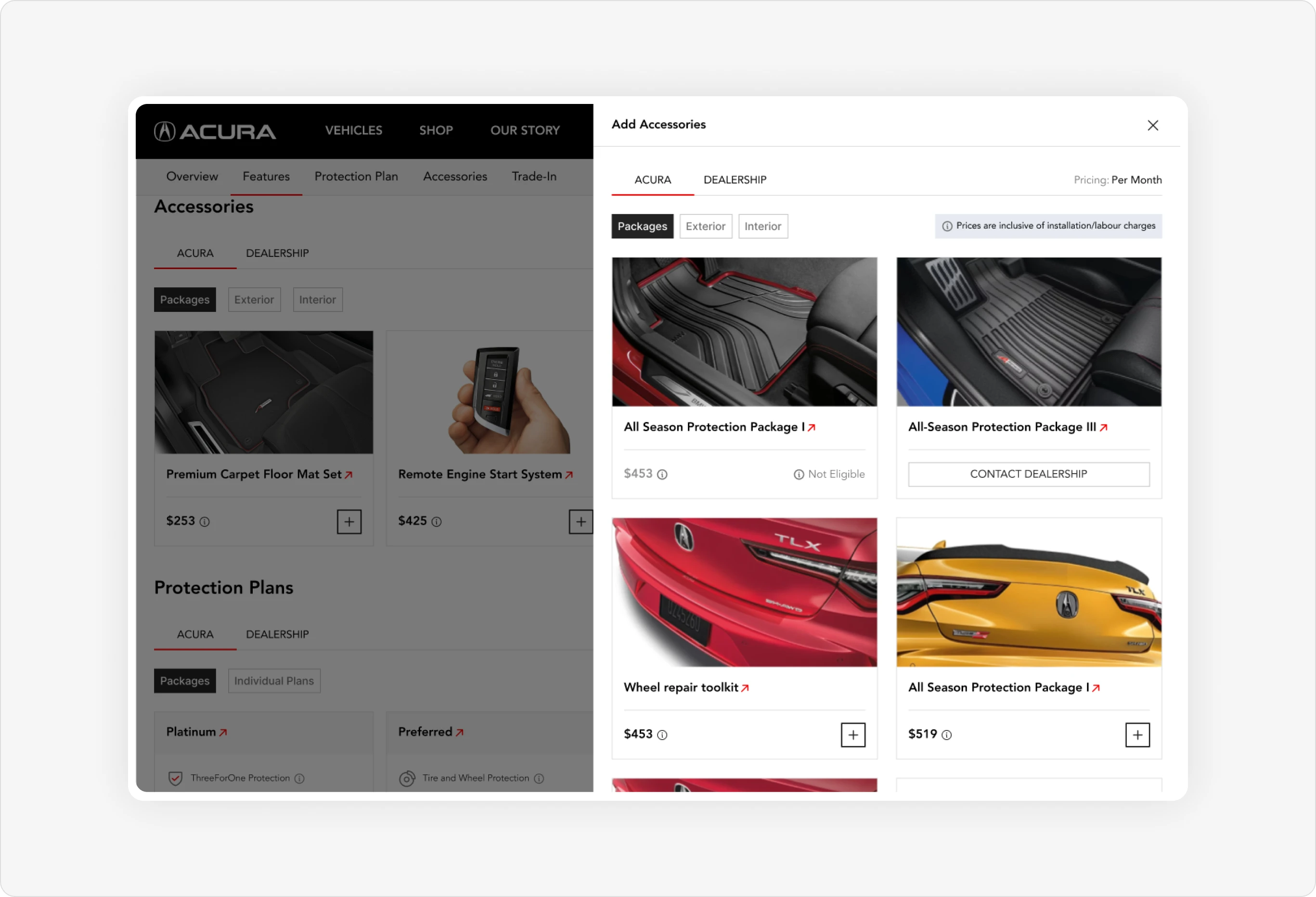Open Preferred plan arrow link
Image resolution: width=1316 pixels, height=897 pixels.
coord(459,732)
